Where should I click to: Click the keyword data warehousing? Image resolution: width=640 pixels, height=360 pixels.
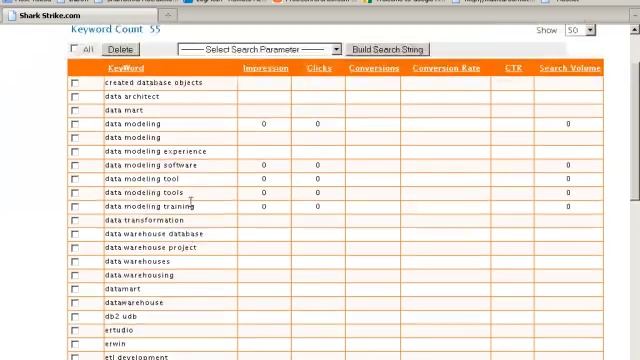tap(140, 276)
